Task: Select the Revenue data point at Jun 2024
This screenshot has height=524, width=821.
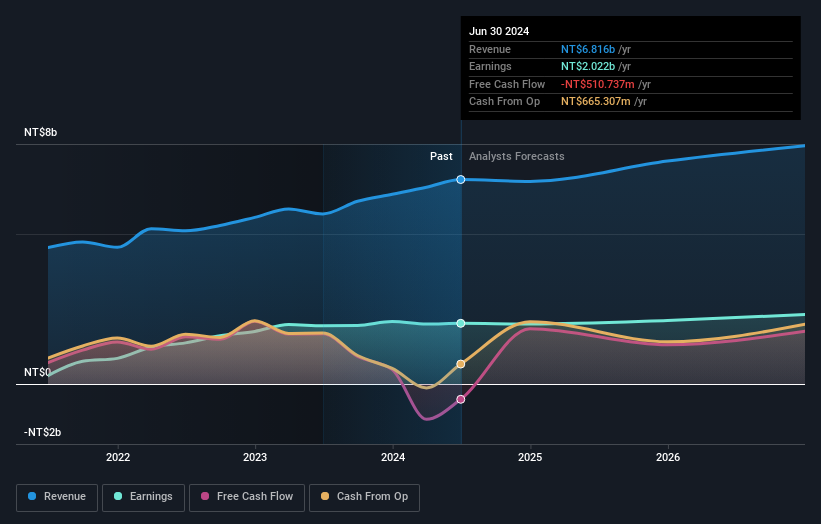Action: [x=461, y=180]
